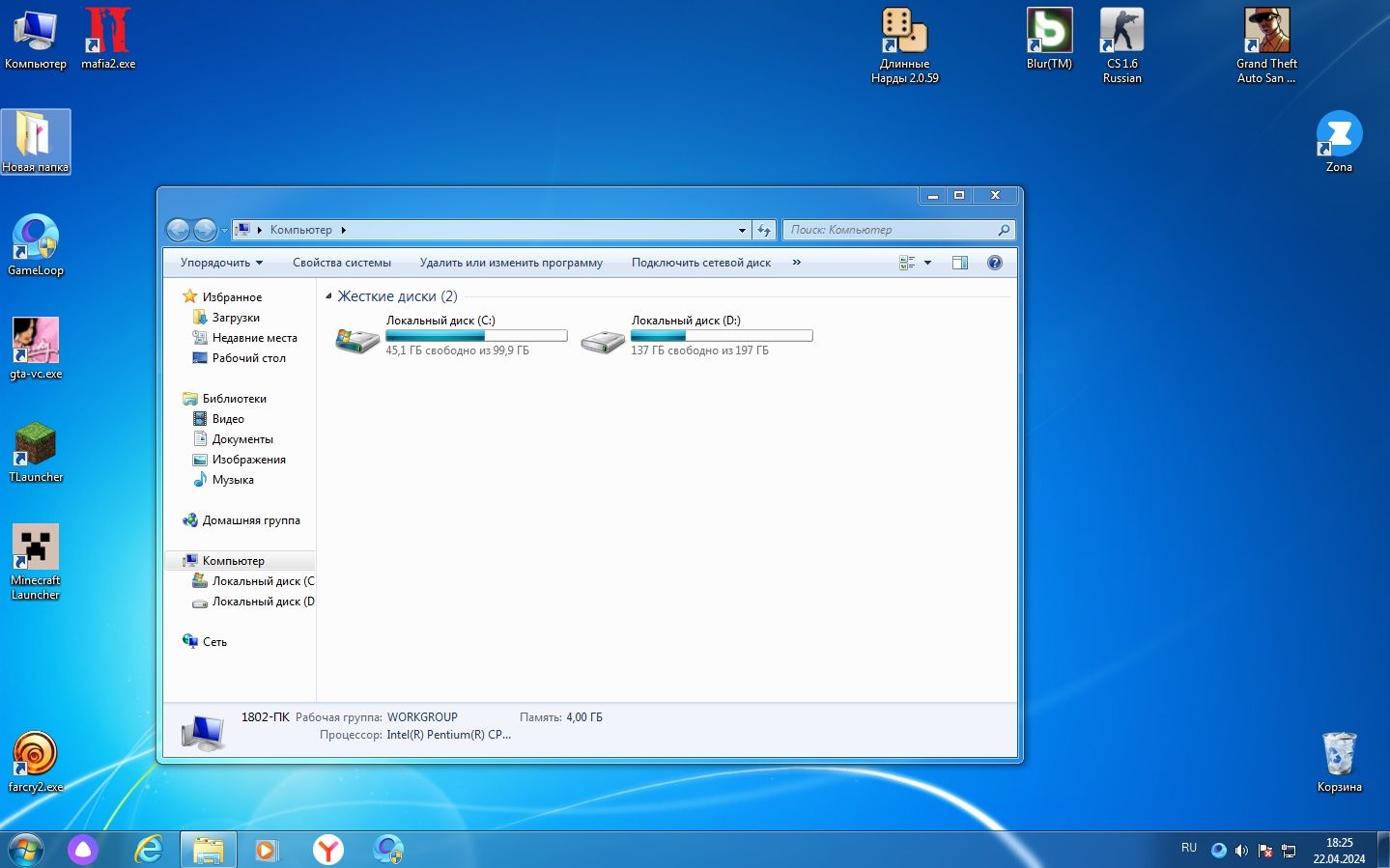
Task: Click Удалить или изменить программу
Action: tap(511, 263)
